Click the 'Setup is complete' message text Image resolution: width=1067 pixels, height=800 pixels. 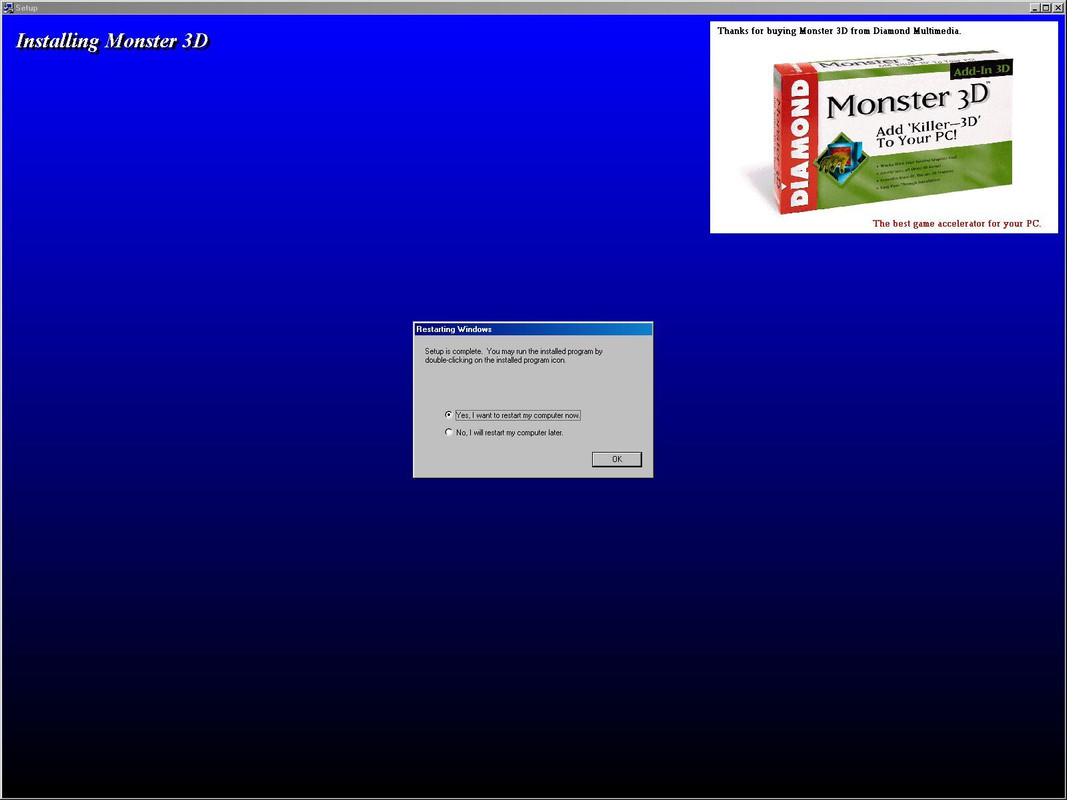pyautogui.click(x=514, y=356)
